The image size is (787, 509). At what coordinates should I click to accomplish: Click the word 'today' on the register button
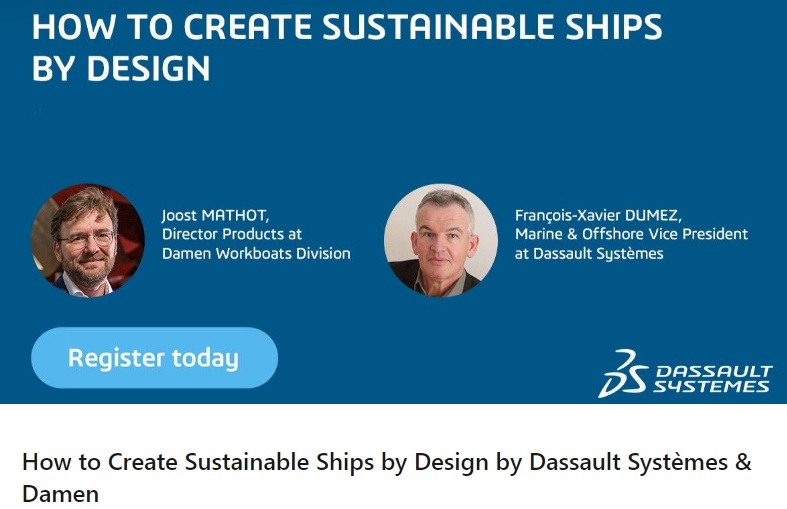[205, 357]
